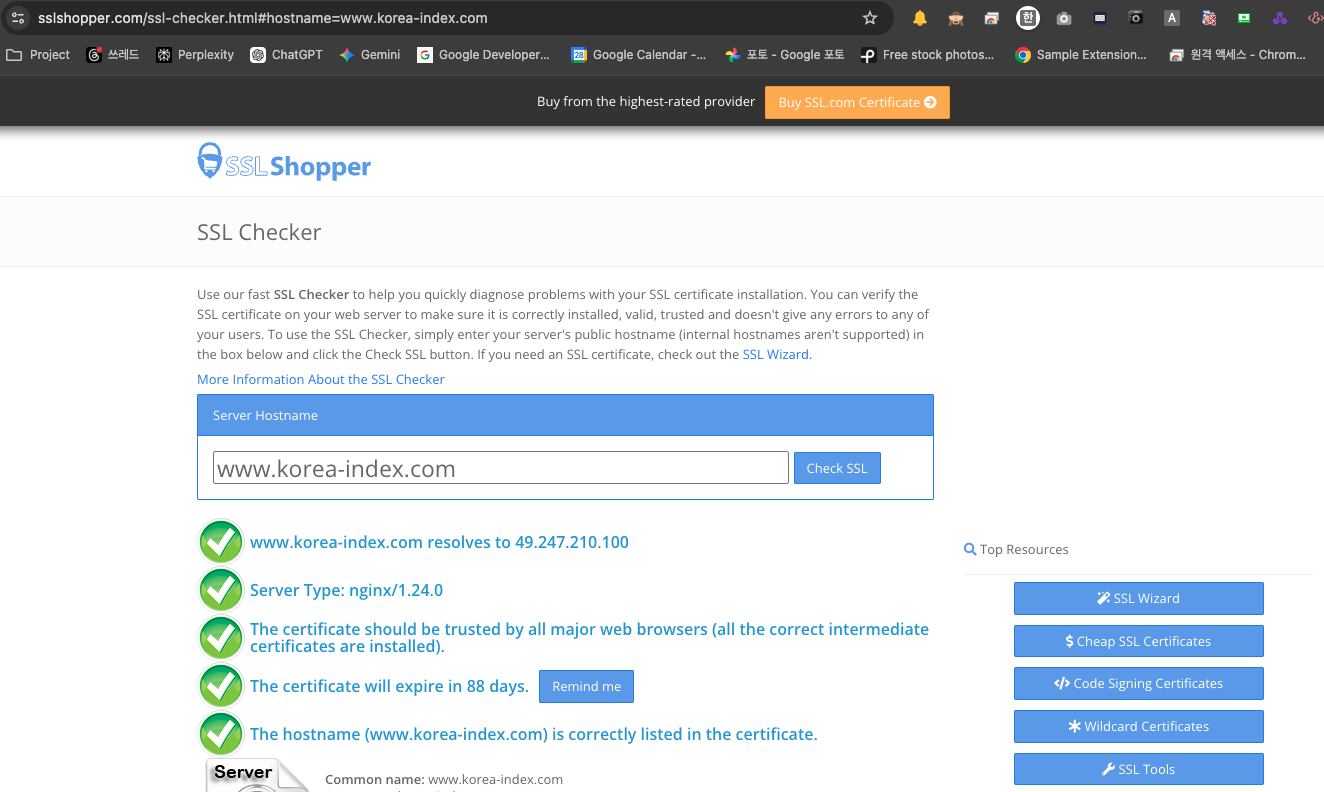Click green check beside hostname correctly listed
The width and height of the screenshot is (1324, 792).
[221, 734]
